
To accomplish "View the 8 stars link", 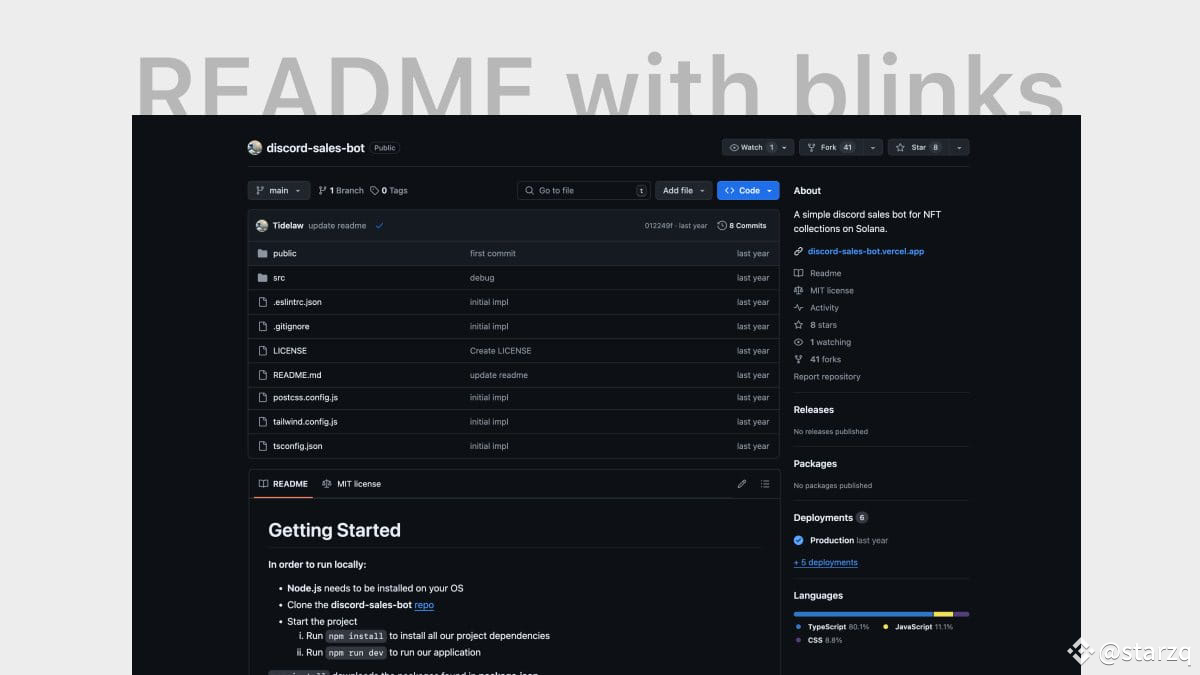I will [x=816, y=325].
